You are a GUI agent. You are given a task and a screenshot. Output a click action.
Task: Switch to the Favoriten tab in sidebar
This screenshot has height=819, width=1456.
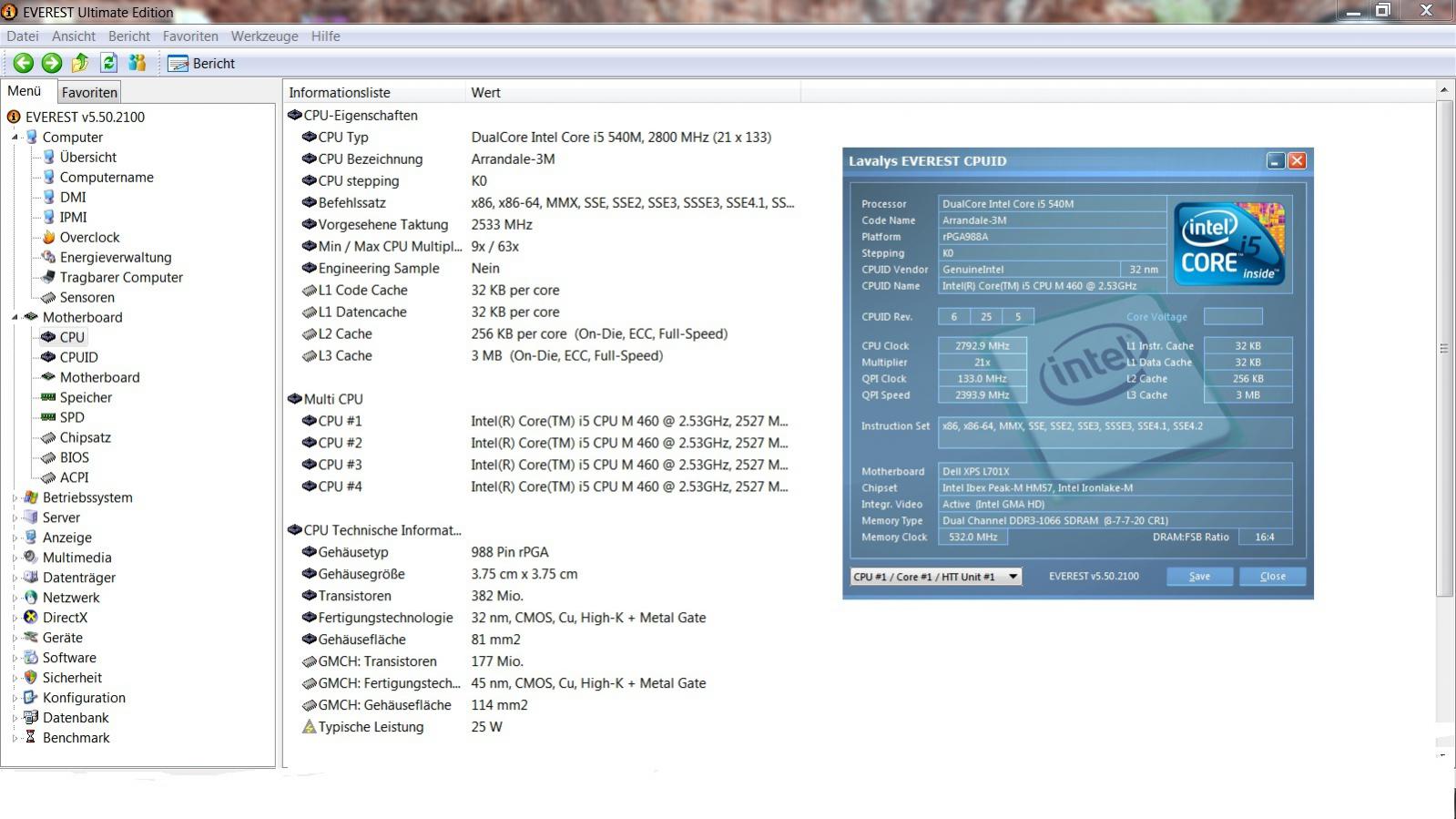pyautogui.click(x=89, y=92)
